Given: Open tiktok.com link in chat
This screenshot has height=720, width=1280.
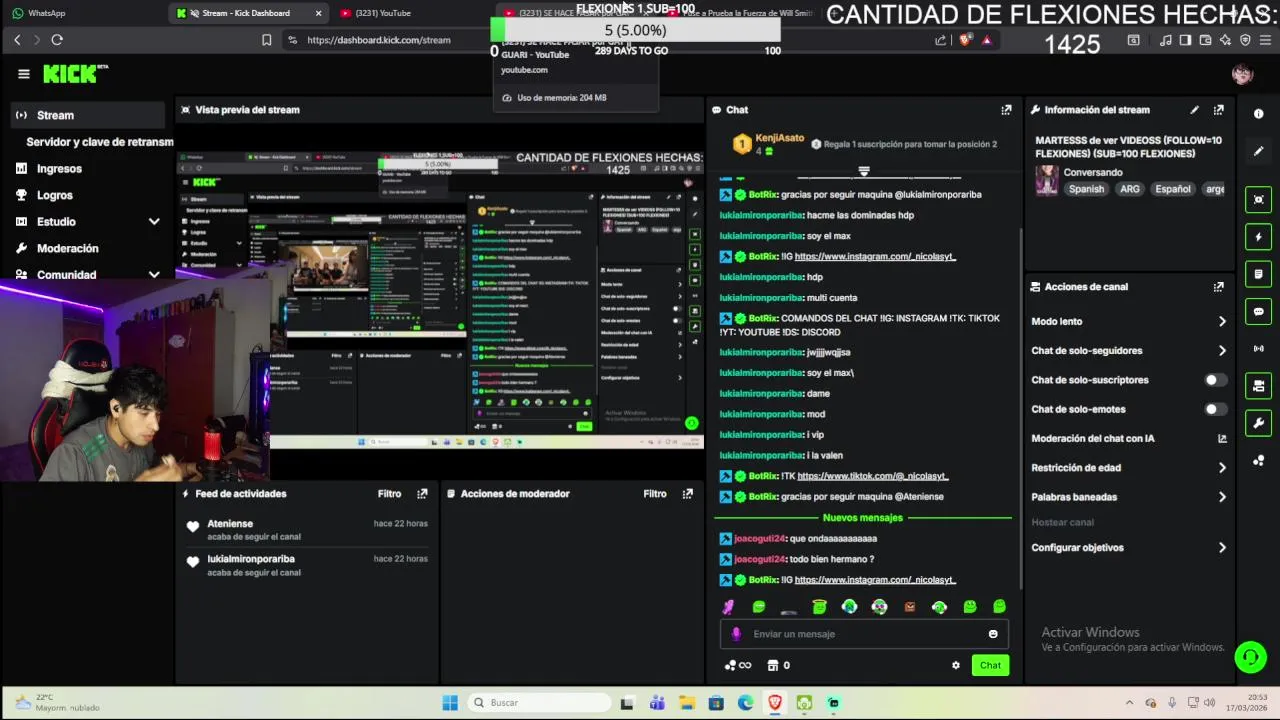Looking at the screenshot, I should tap(873, 476).
